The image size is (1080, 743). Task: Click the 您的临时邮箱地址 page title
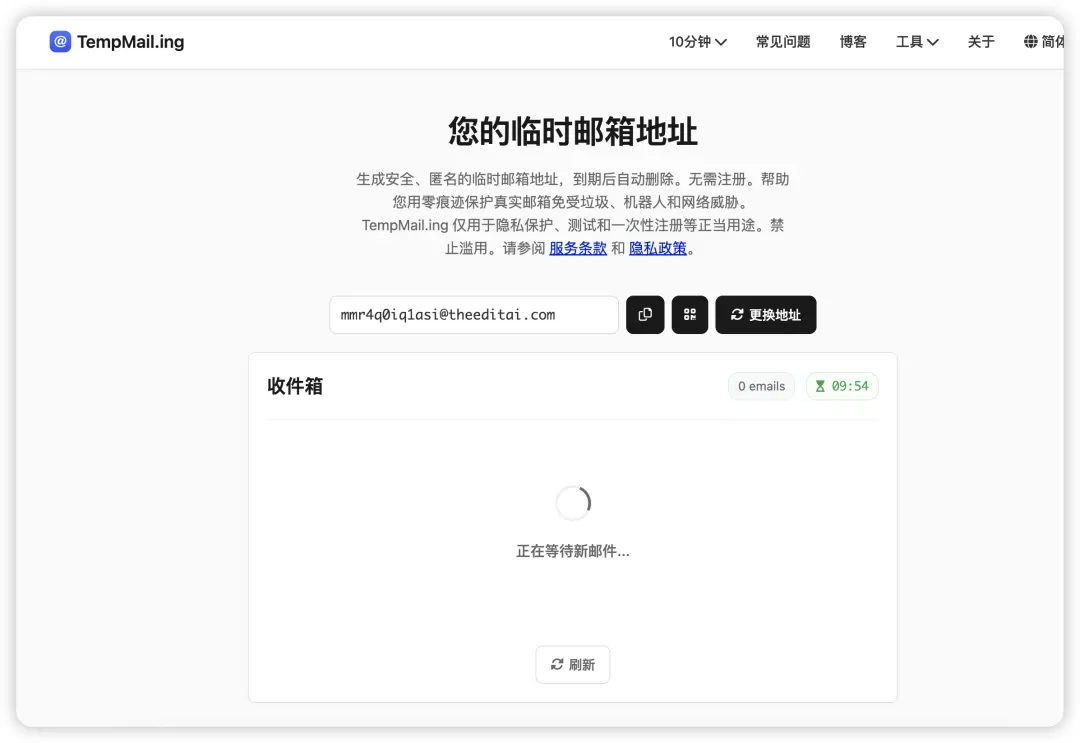572,131
